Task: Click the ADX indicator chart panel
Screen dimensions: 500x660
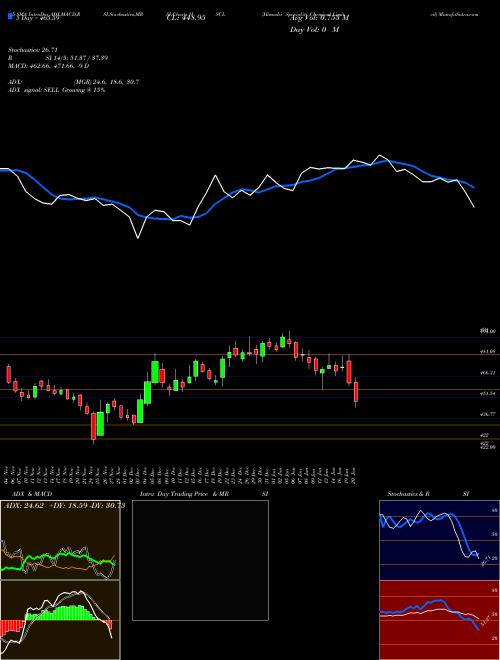Action: tap(60, 540)
